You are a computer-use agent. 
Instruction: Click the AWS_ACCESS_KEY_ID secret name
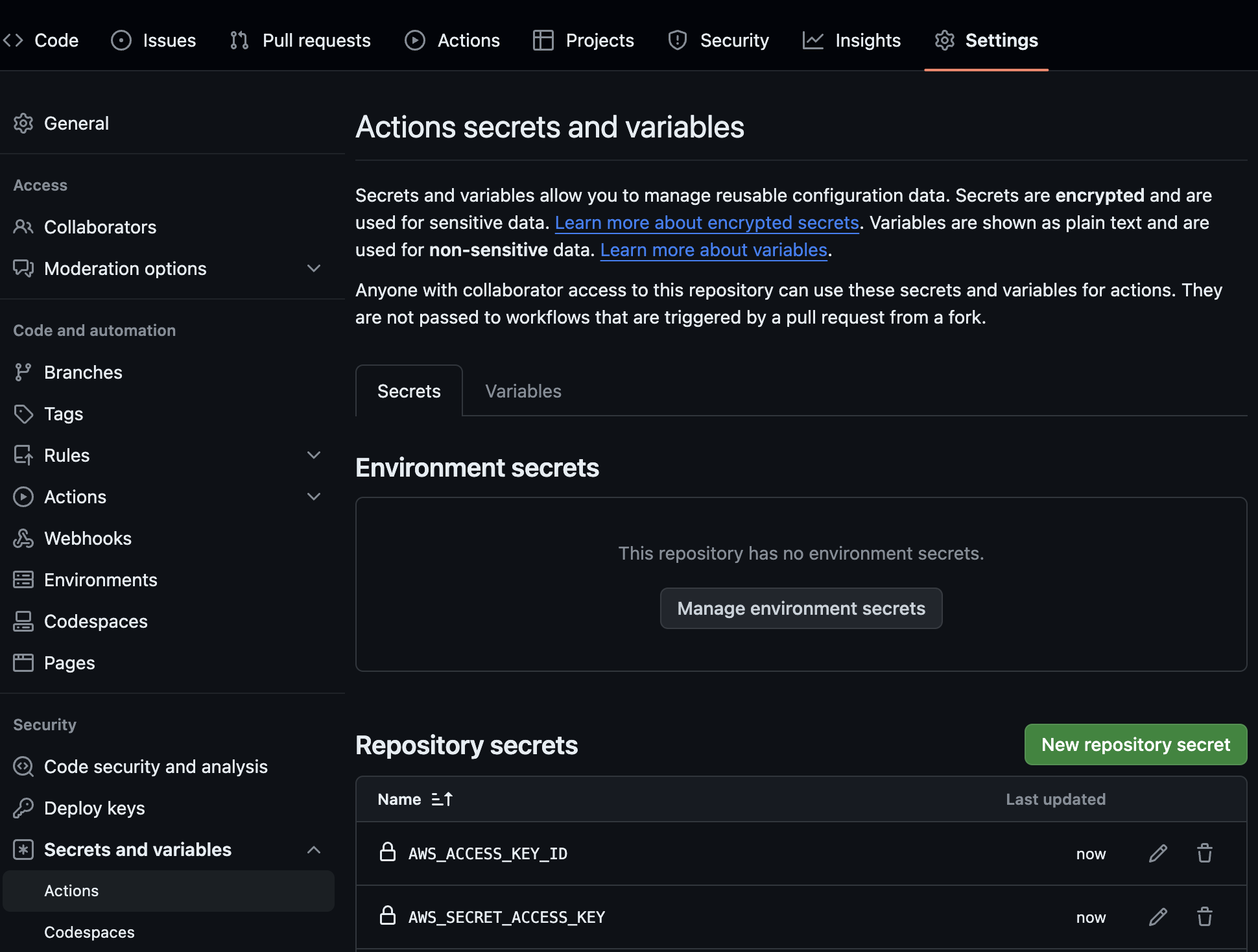pyautogui.click(x=488, y=853)
